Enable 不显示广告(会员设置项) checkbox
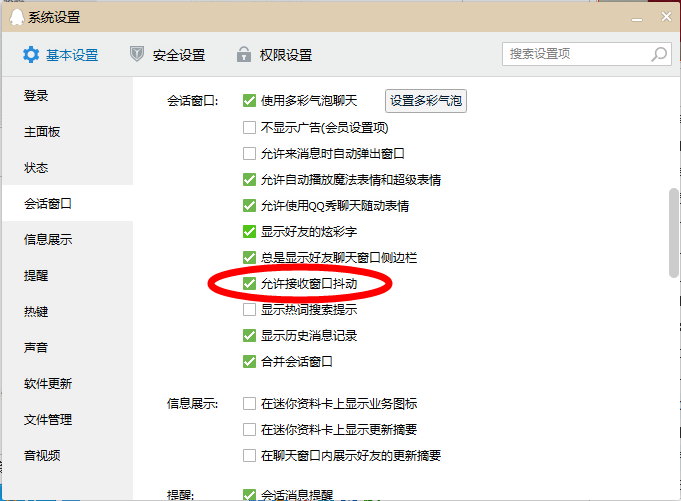 [x=249, y=128]
